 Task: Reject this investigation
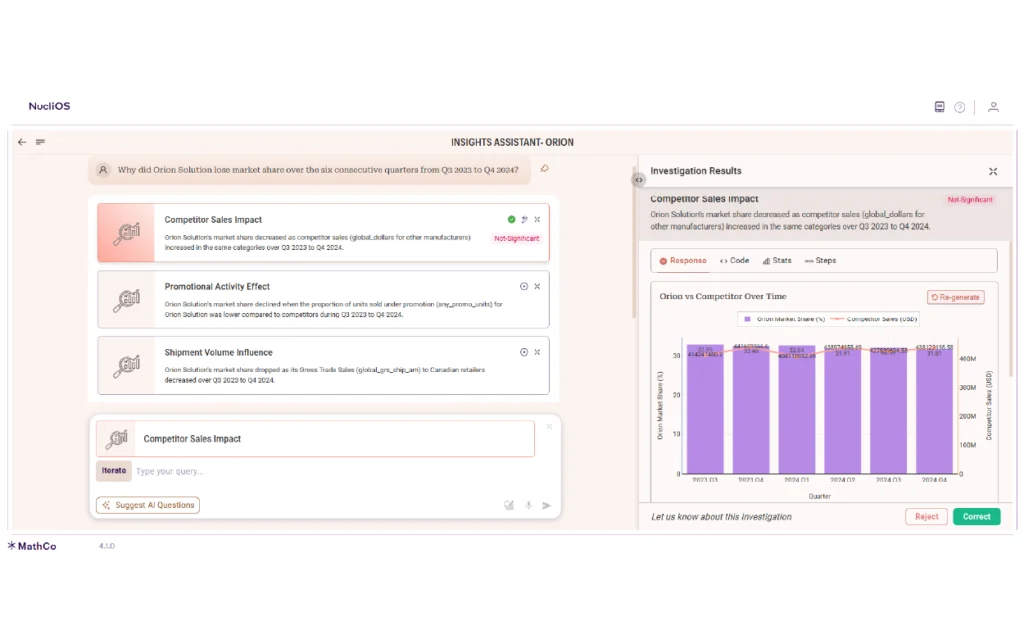pyautogui.click(x=926, y=517)
